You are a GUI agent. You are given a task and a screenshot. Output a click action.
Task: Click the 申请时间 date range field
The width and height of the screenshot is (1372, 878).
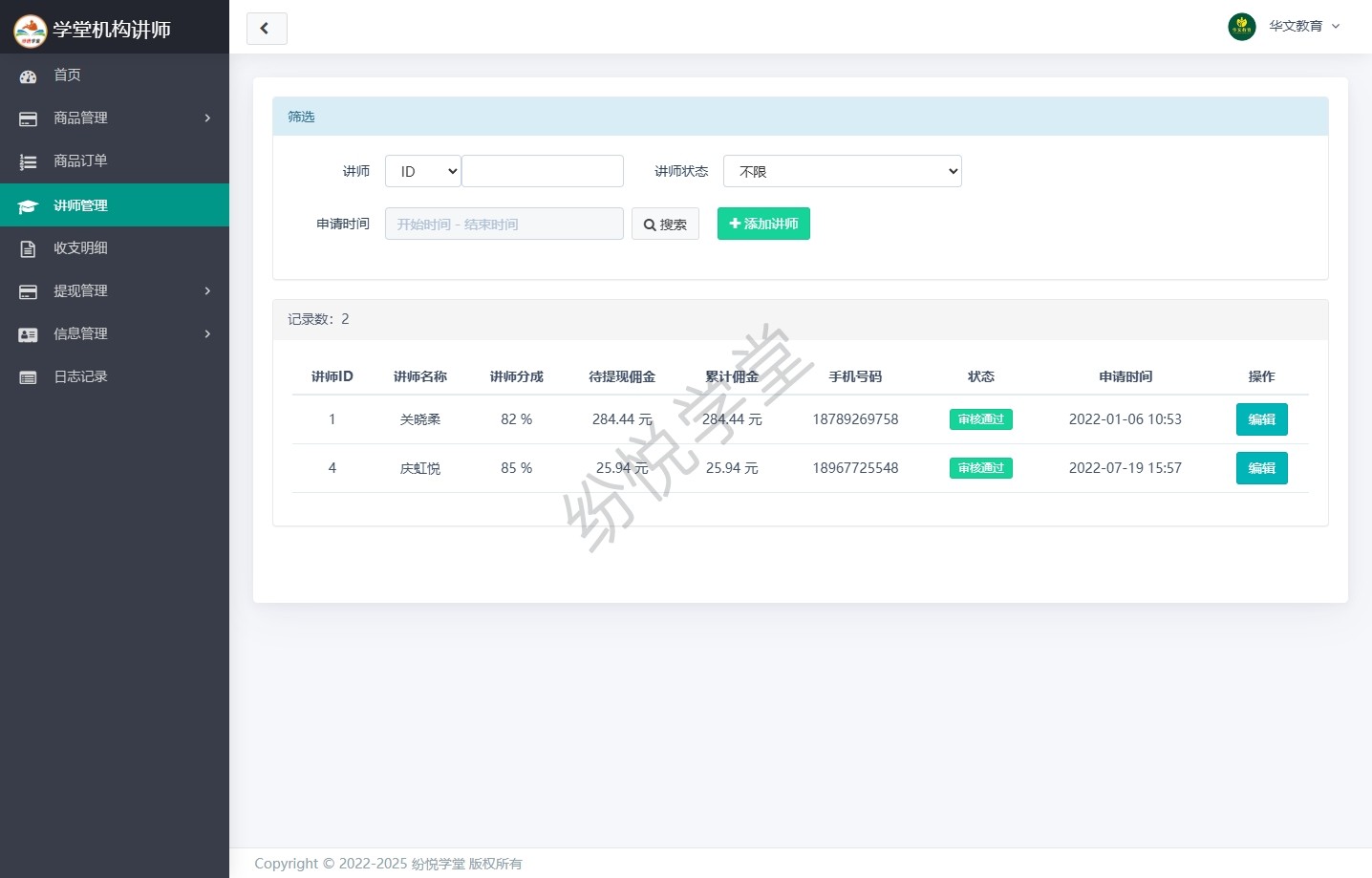pos(504,225)
